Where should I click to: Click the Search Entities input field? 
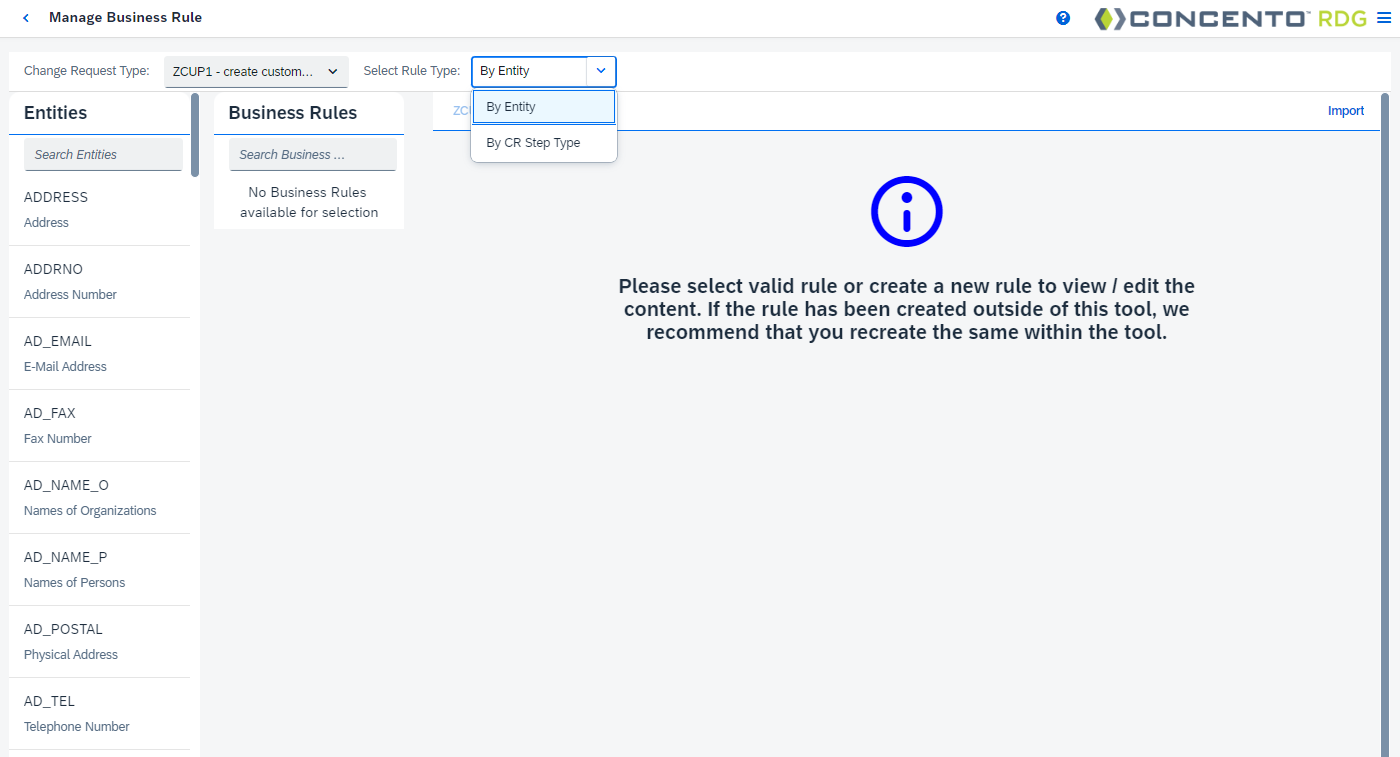coord(102,154)
